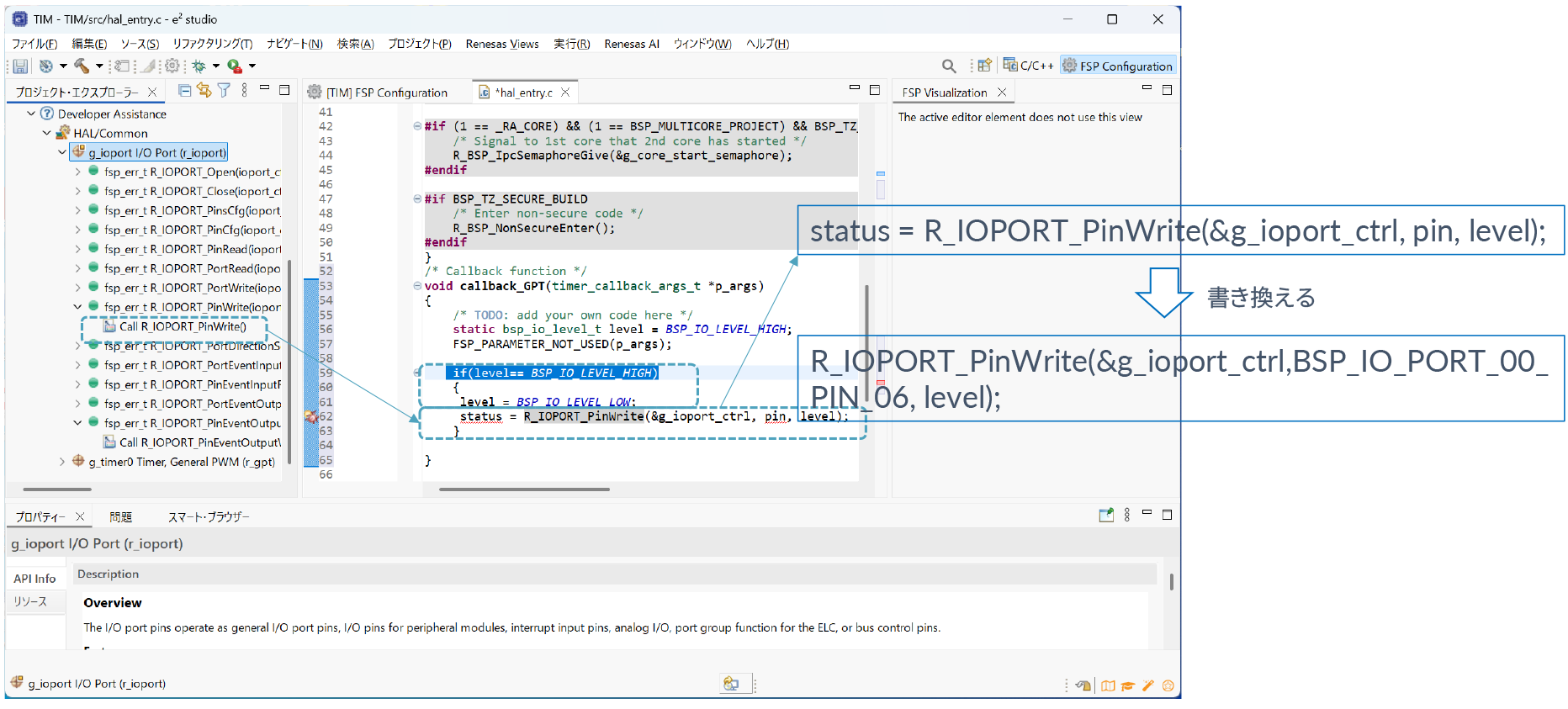Collapse code fold at callback_GPT function
The width and height of the screenshot is (1568, 709).
point(417,286)
